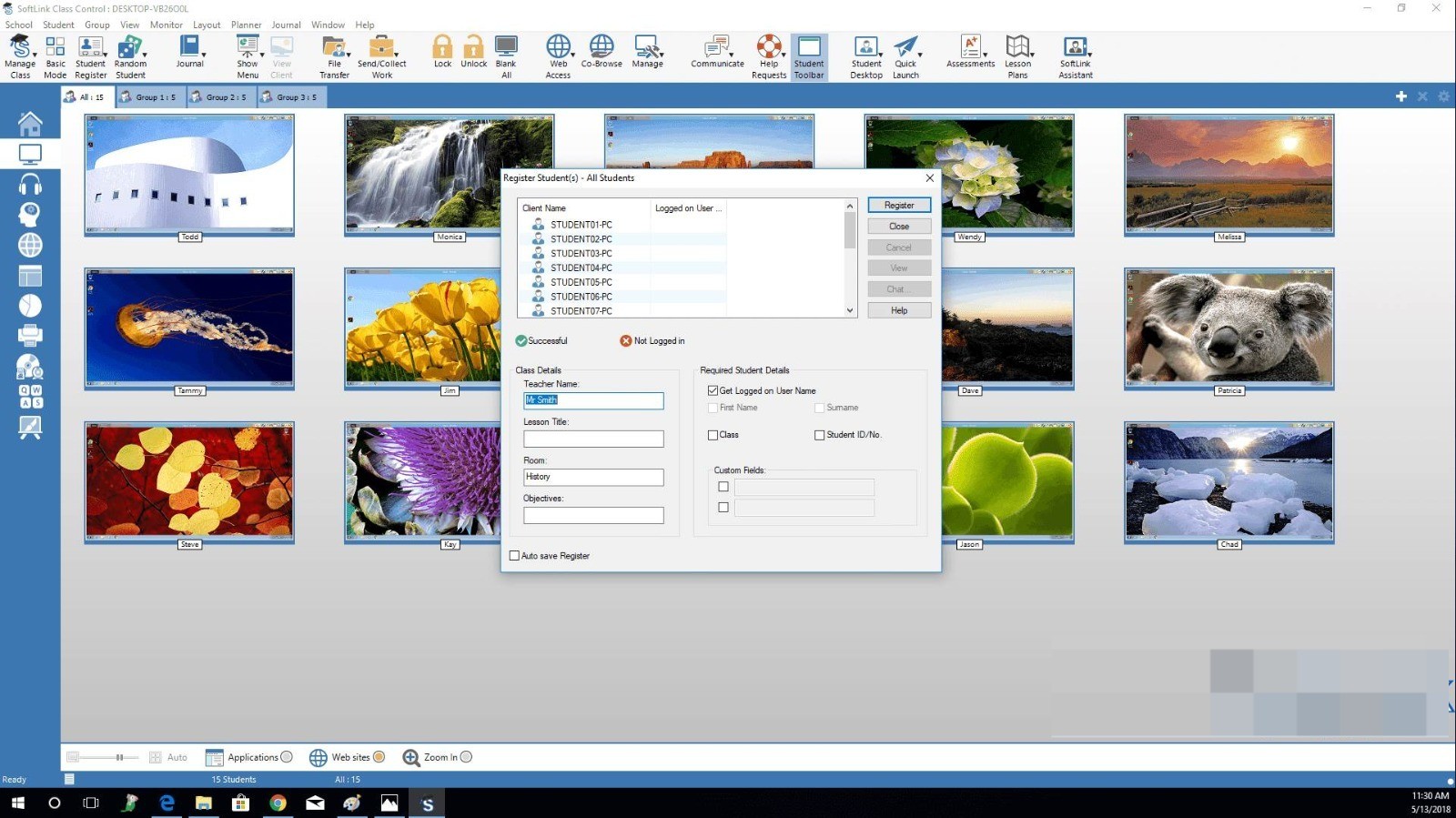This screenshot has width=1456, height=818.
Task: Go to Home view in sidebar
Action: [x=30, y=123]
